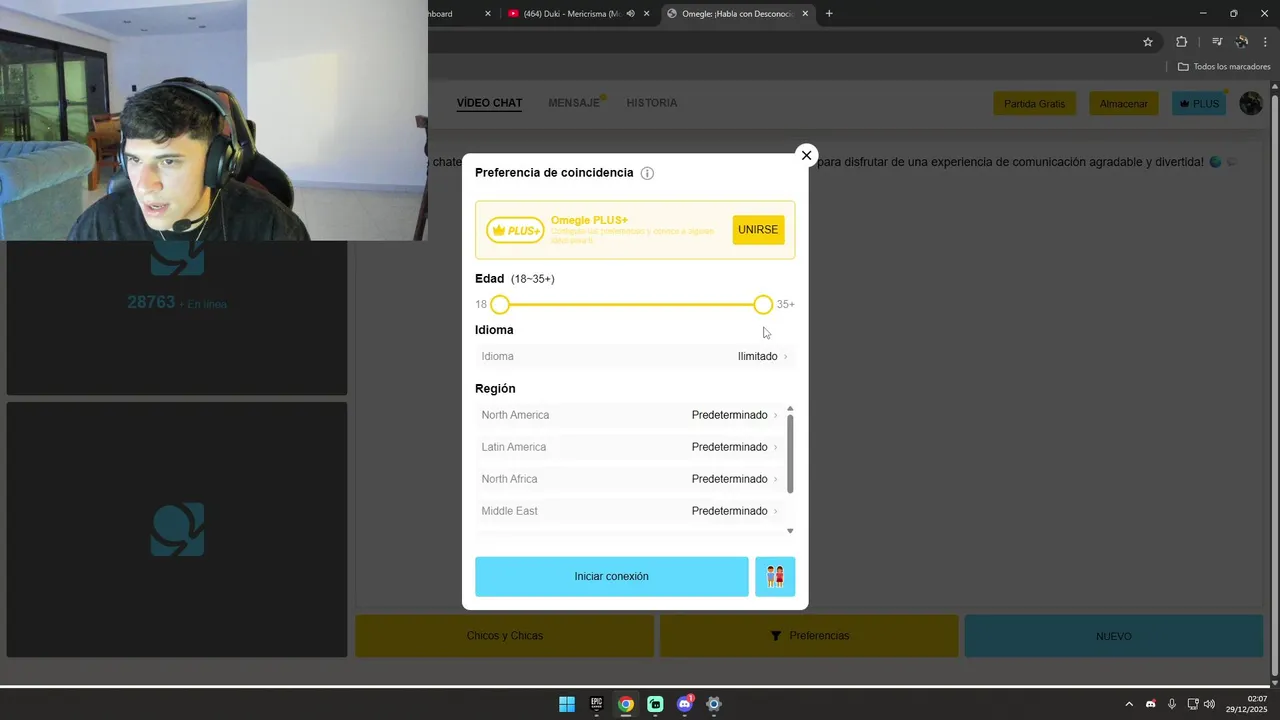Image resolution: width=1280 pixels, height=720 pixels.
Task: Start connection with Iniciar conexión button
Action: pyautogui.click(x=611, y=576)
